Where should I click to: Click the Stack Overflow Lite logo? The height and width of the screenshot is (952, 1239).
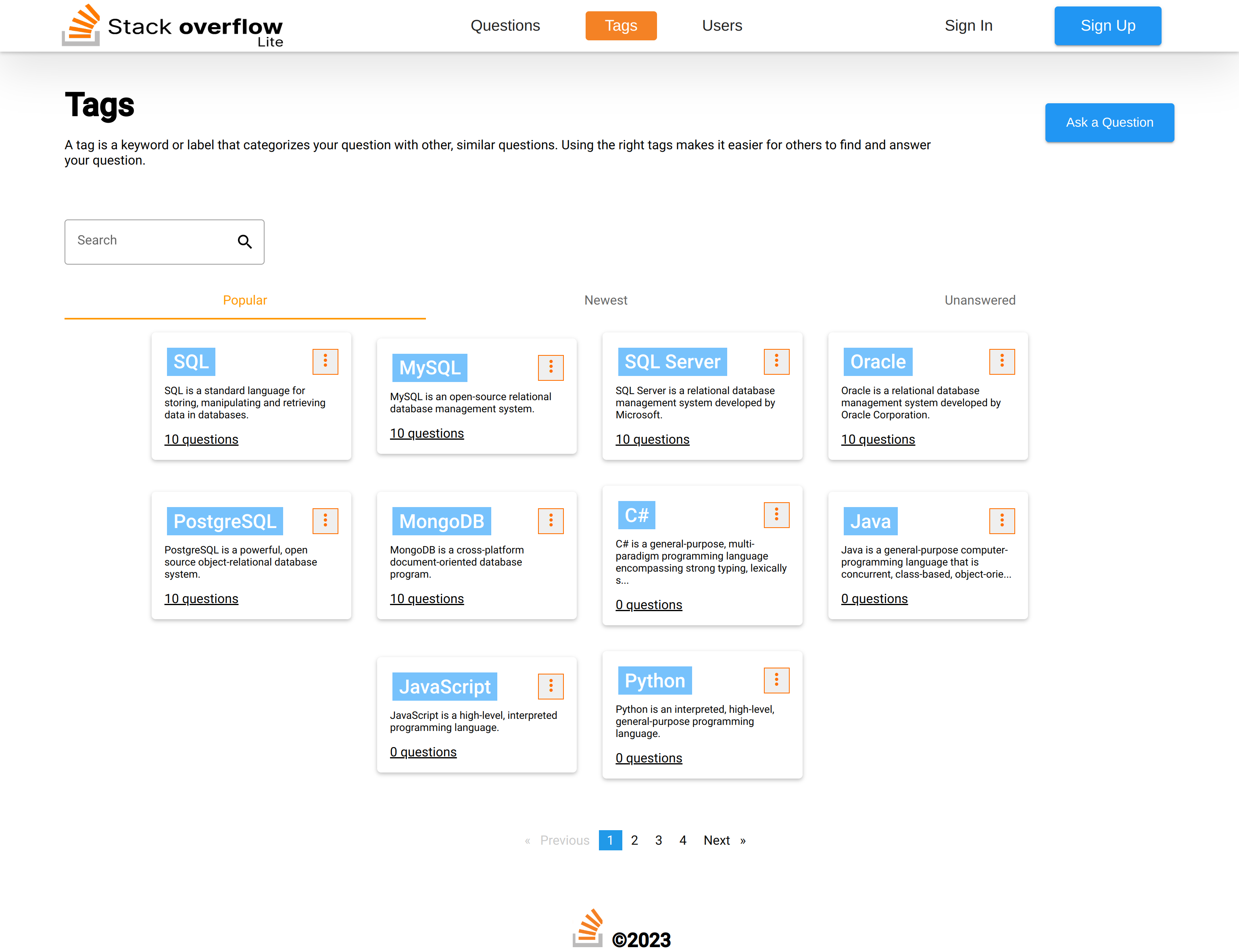click(172, 26)
